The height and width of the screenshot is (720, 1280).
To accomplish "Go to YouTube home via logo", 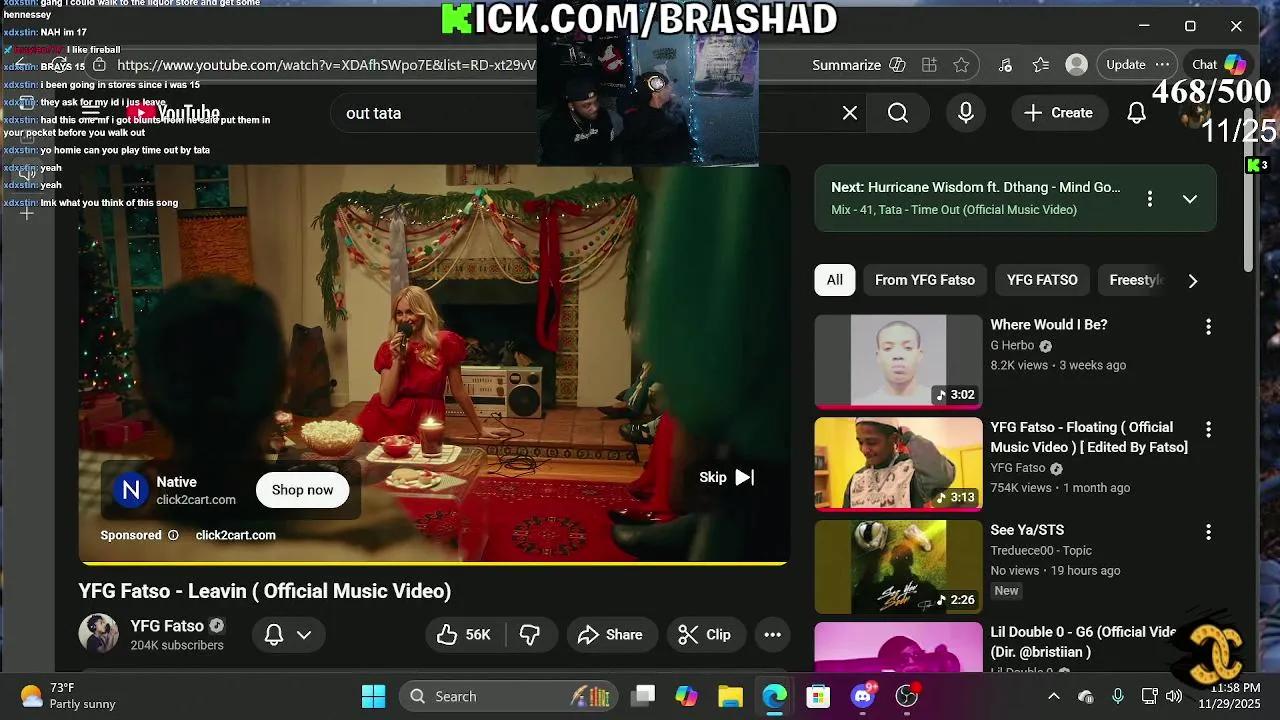I will coord(175,113).
